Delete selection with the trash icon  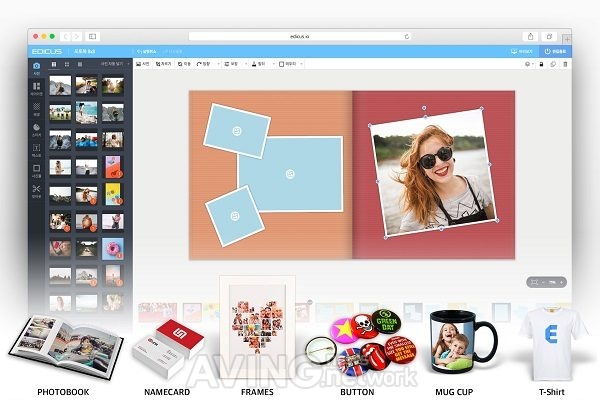565,64
